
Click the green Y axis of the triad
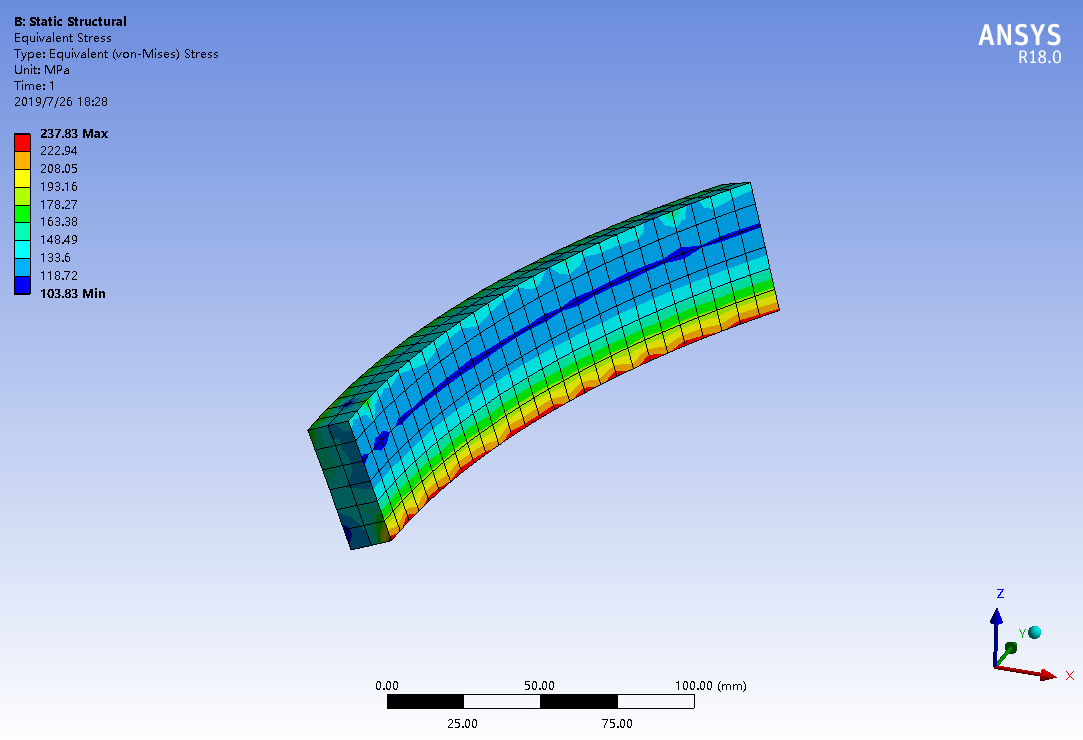pos(1005,654)
